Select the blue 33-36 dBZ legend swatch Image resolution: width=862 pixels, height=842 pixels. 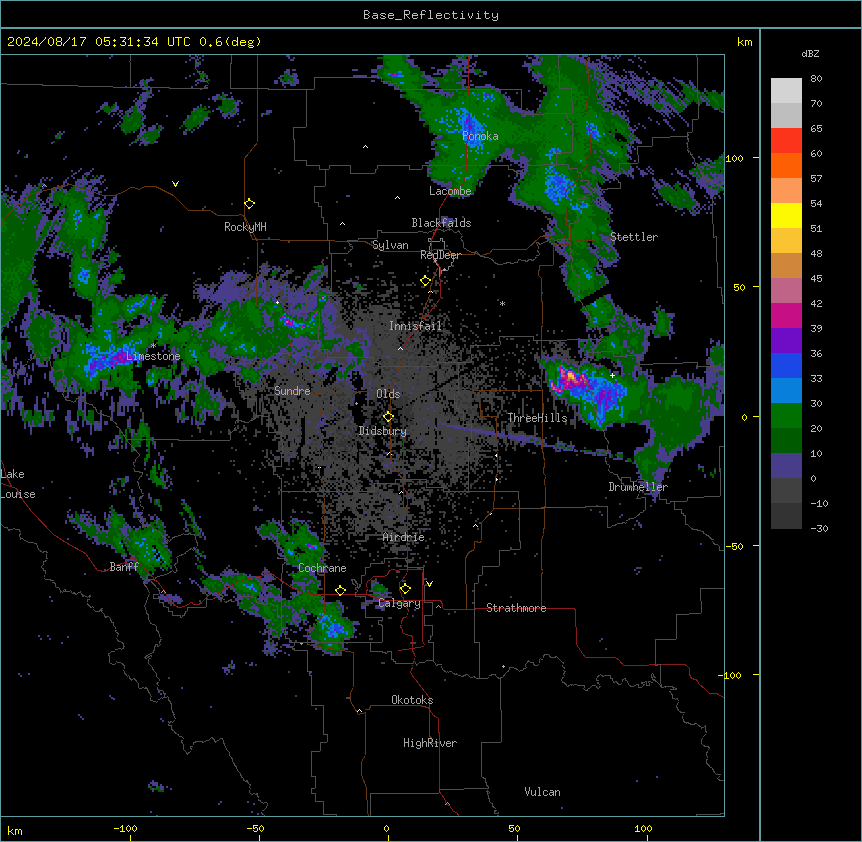786,366
